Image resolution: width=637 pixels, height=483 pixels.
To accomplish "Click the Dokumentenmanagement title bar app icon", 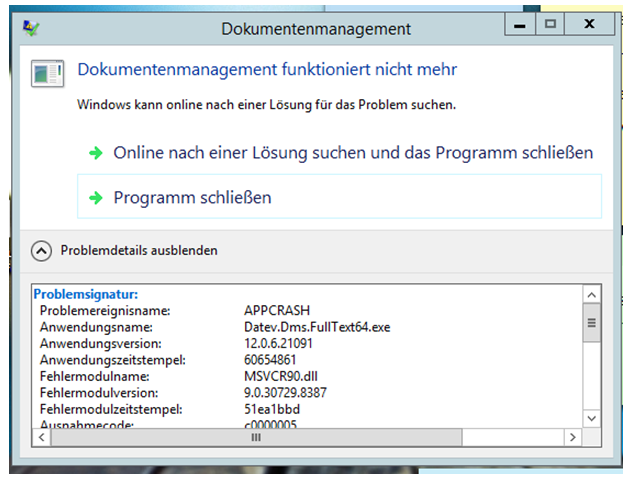I will click(31, 28).
